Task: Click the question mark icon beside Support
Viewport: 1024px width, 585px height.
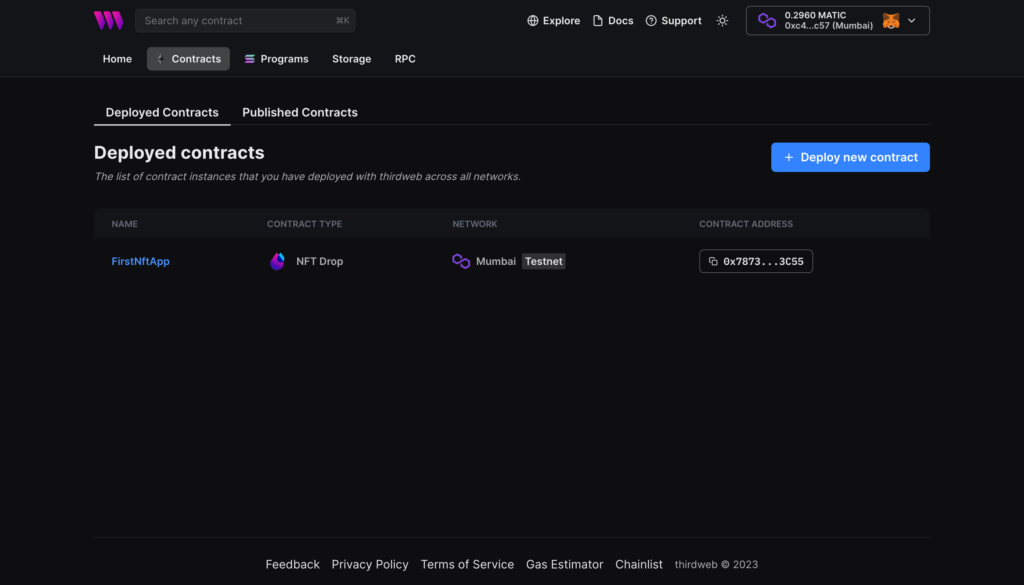Action: click(651, 21)
